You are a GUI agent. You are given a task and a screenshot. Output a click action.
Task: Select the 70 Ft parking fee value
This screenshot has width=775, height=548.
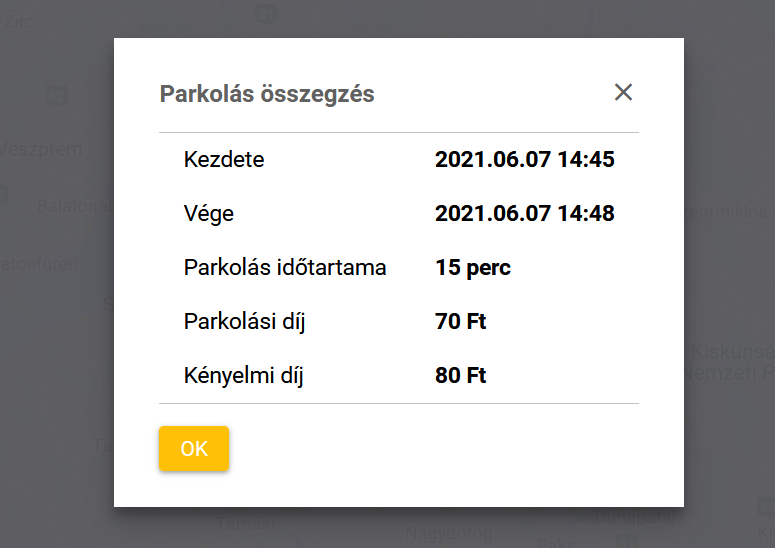point(461,321)
